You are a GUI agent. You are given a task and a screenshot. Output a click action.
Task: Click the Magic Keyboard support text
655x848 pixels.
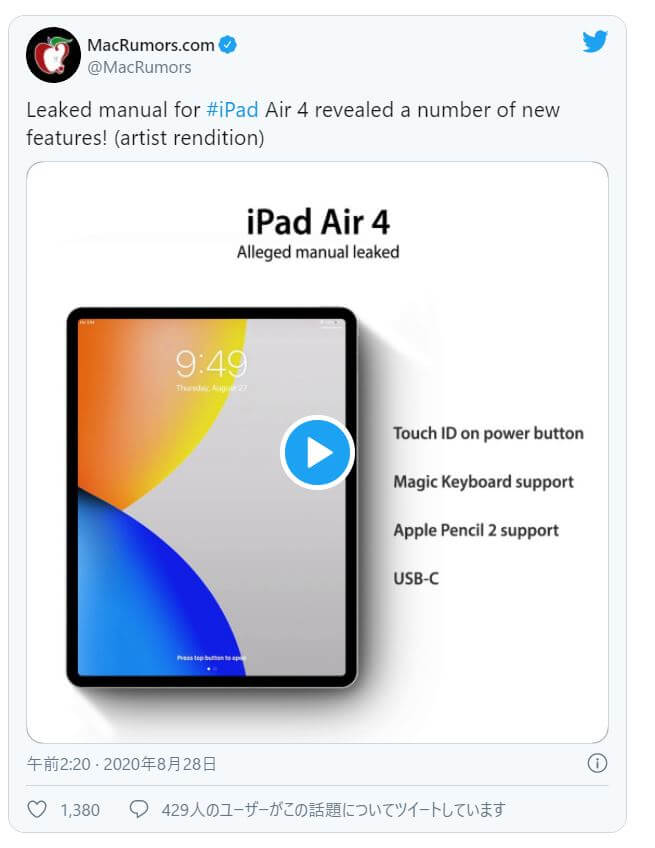tap(484, 482)
